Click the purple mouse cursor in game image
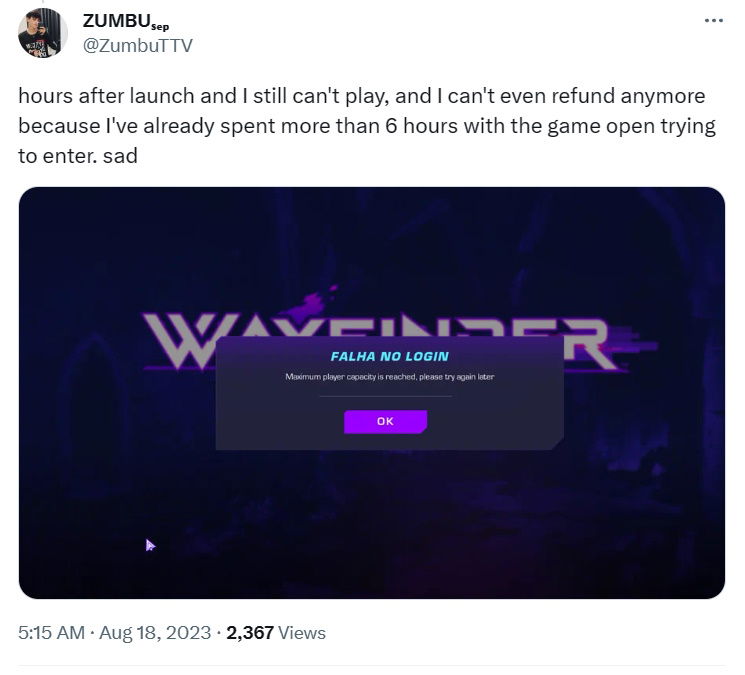 [x=150, y=545]
